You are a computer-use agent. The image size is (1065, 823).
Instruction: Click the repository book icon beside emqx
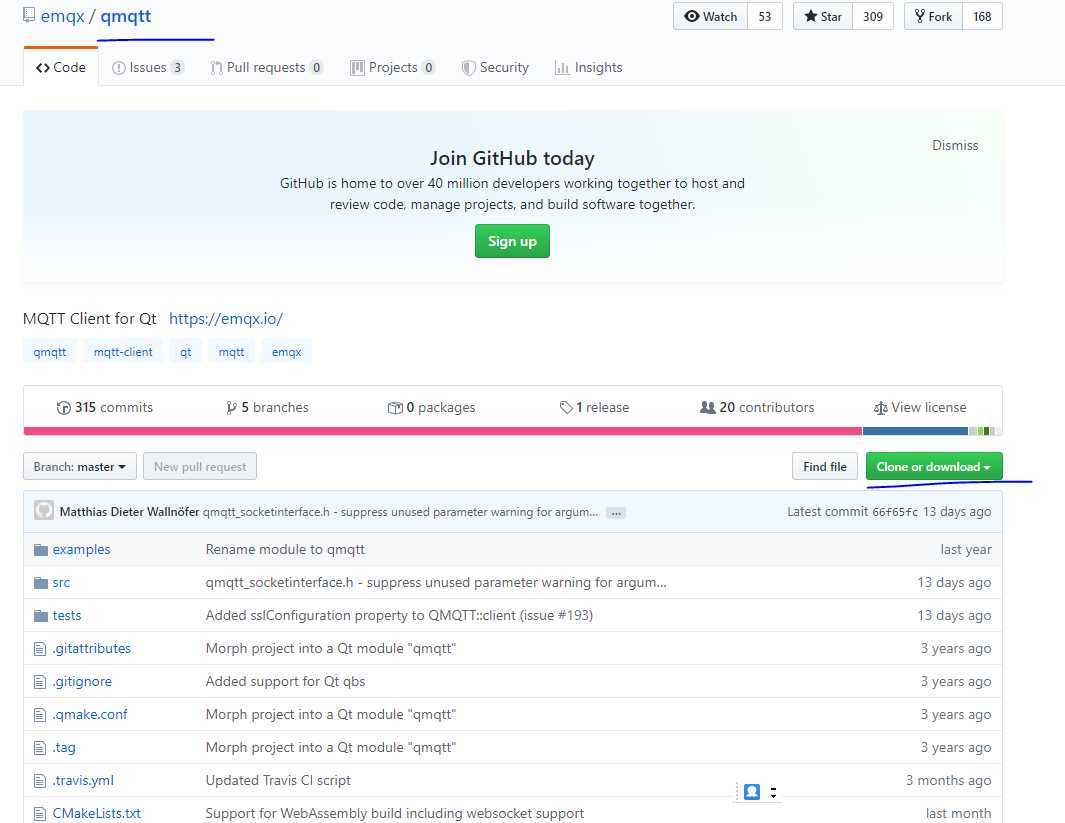tap(29, 15)
